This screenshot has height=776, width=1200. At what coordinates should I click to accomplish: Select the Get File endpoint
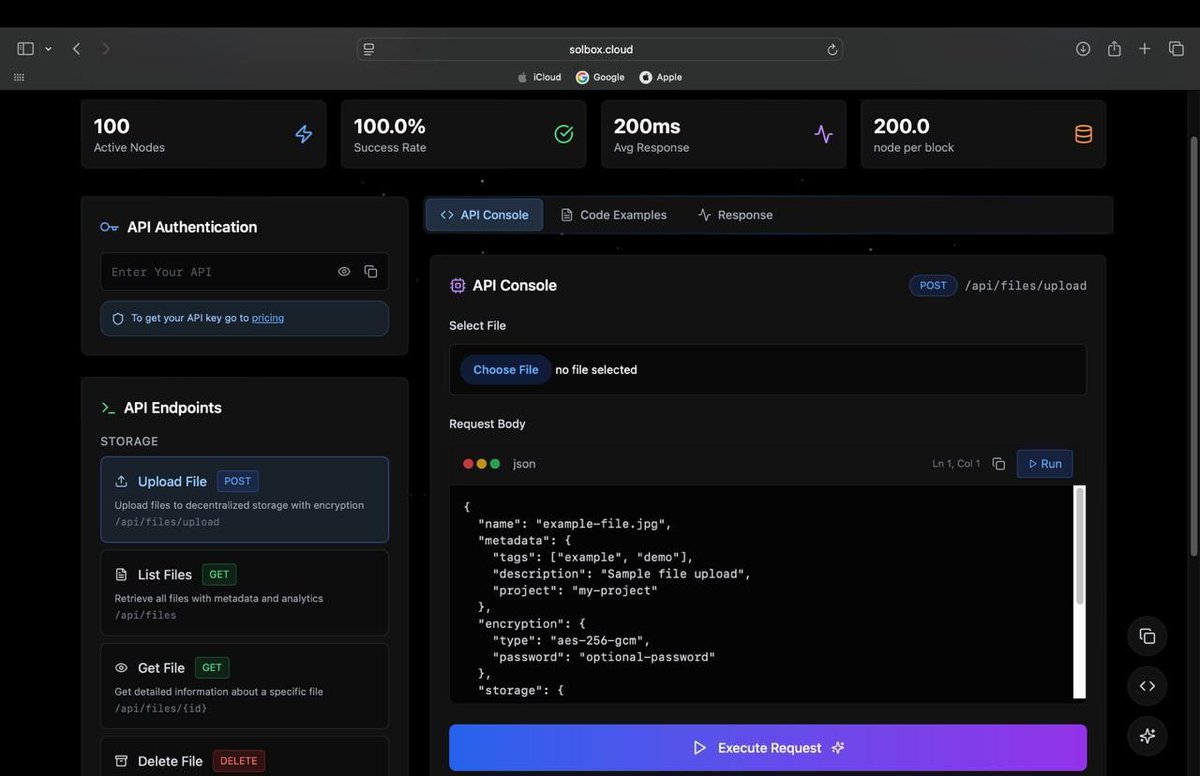(x=244, y=686)
